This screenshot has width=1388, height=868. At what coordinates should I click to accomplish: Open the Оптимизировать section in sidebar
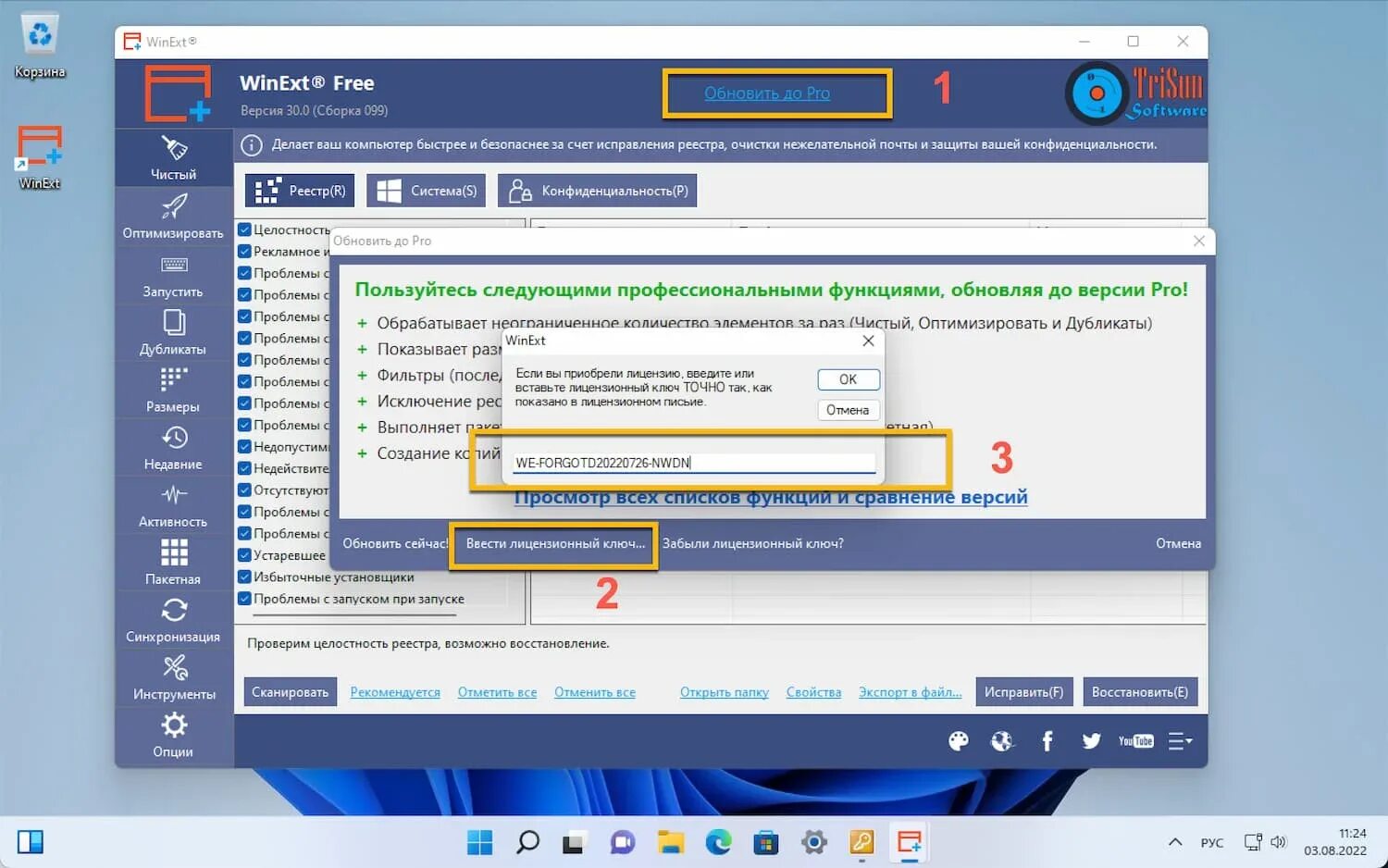[174, 217]
